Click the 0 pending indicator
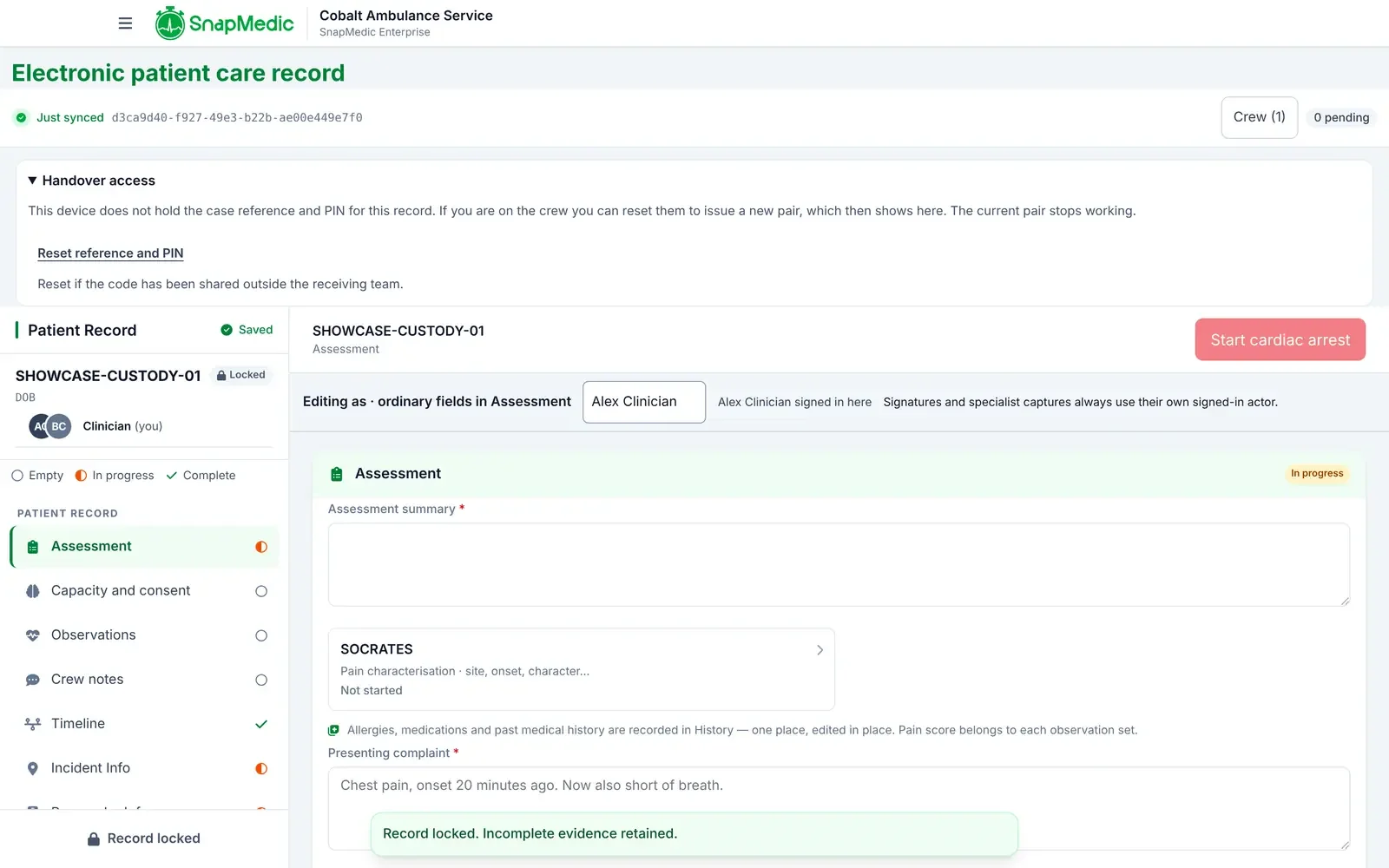 tap(1341, 117)
